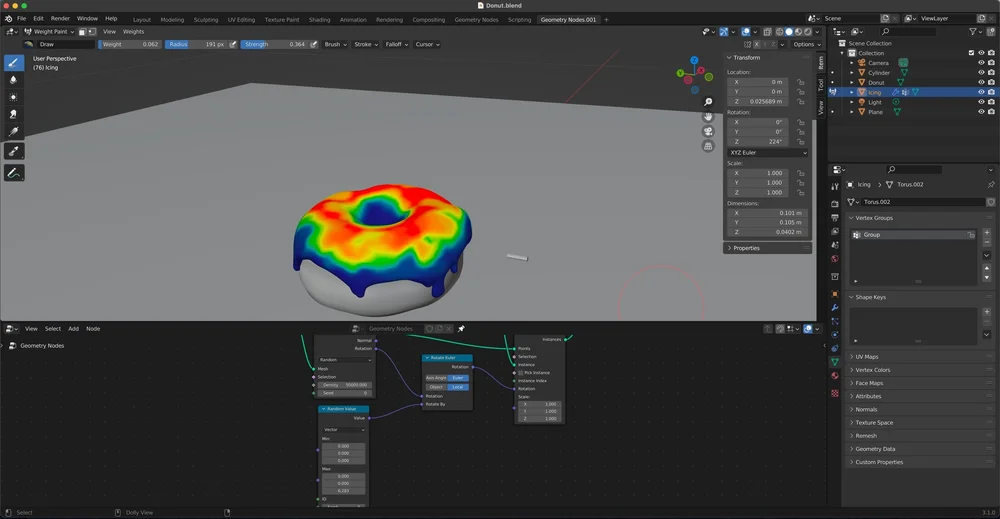
Task: Open the Render properties tab icon
Action: click(x=835, y=204)
